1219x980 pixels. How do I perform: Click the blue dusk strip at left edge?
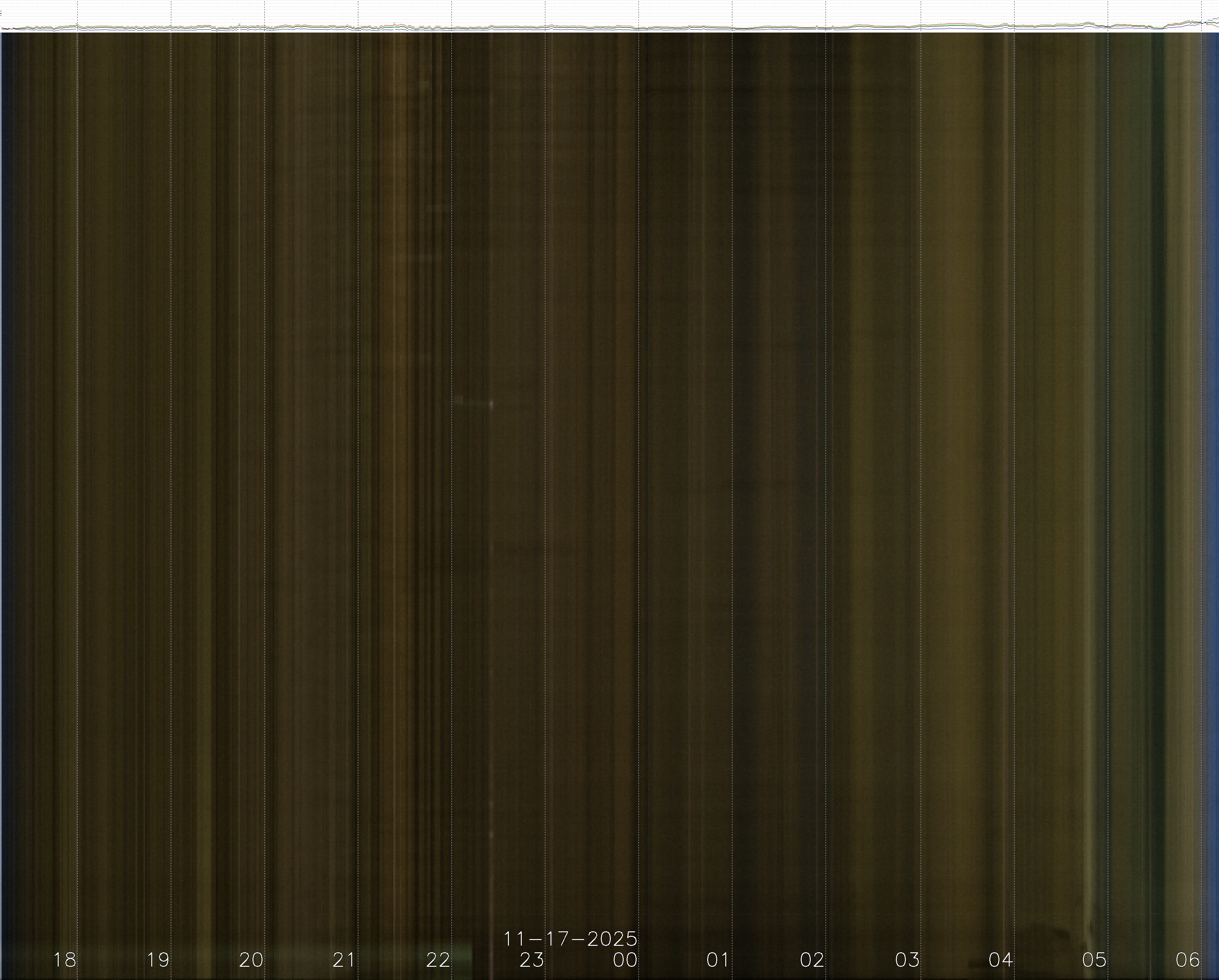3,452
